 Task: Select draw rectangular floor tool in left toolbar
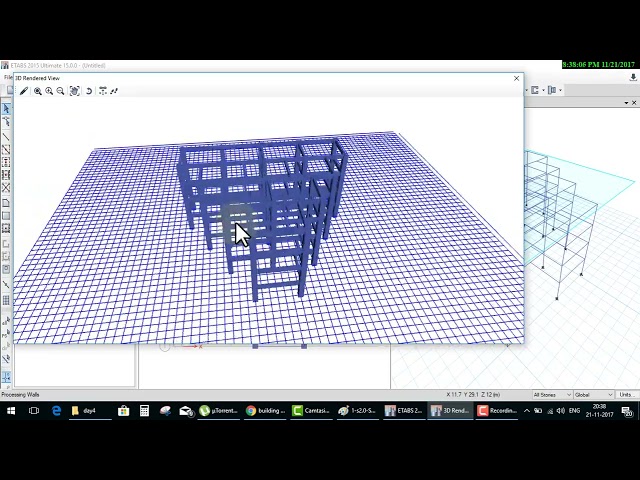point(6,216)
